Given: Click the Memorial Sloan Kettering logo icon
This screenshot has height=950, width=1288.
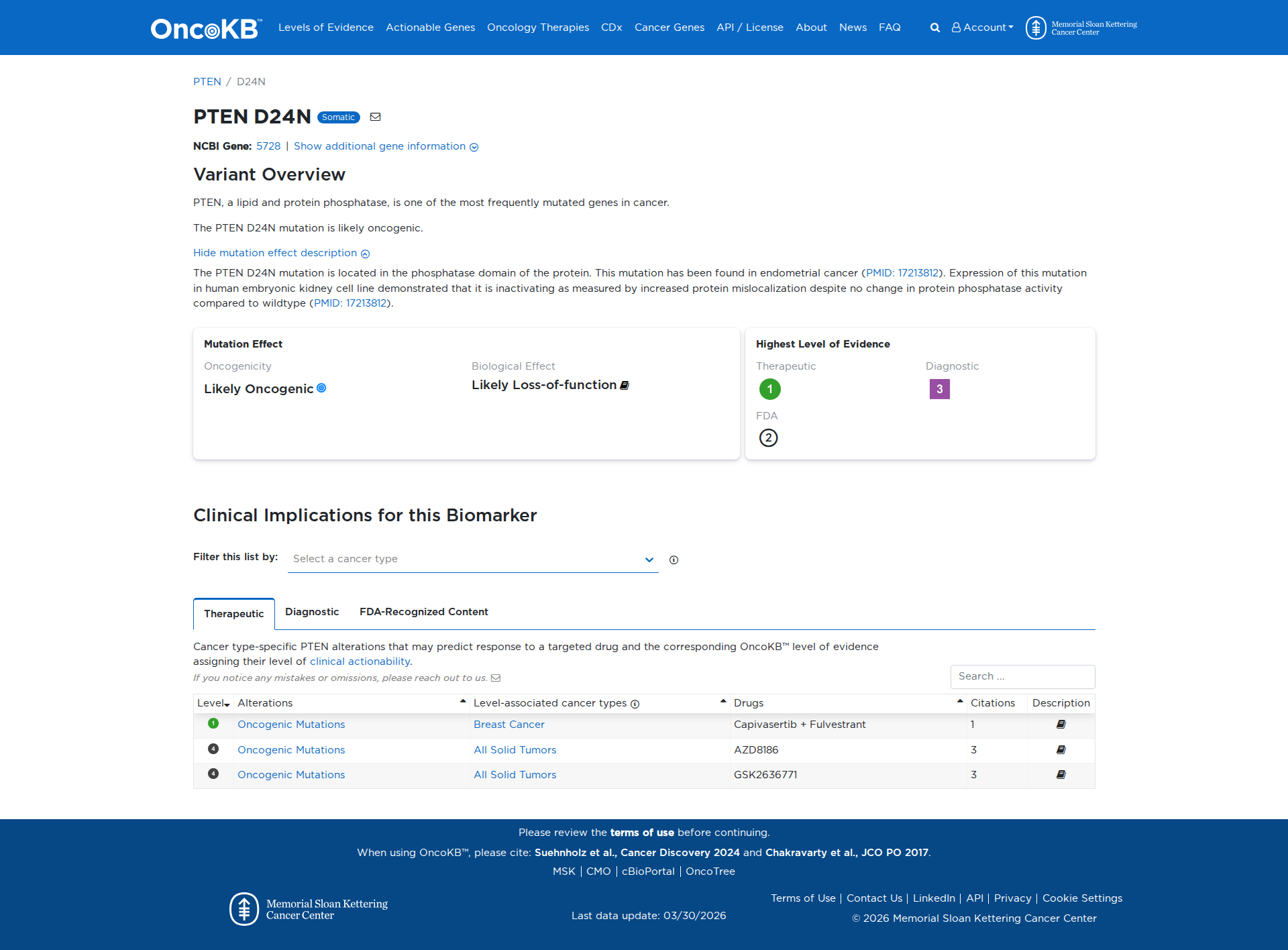Looking at the screenshot, I should click(1036, 28).
